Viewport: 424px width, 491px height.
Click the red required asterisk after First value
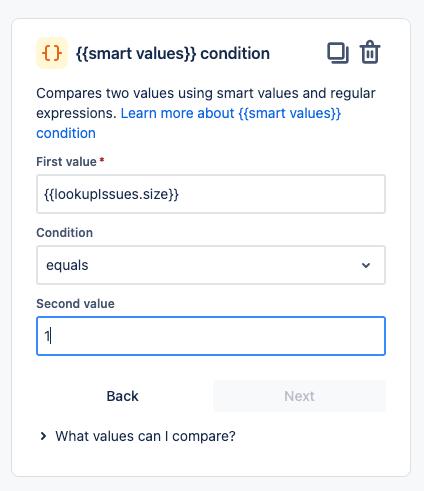point(102,160)
